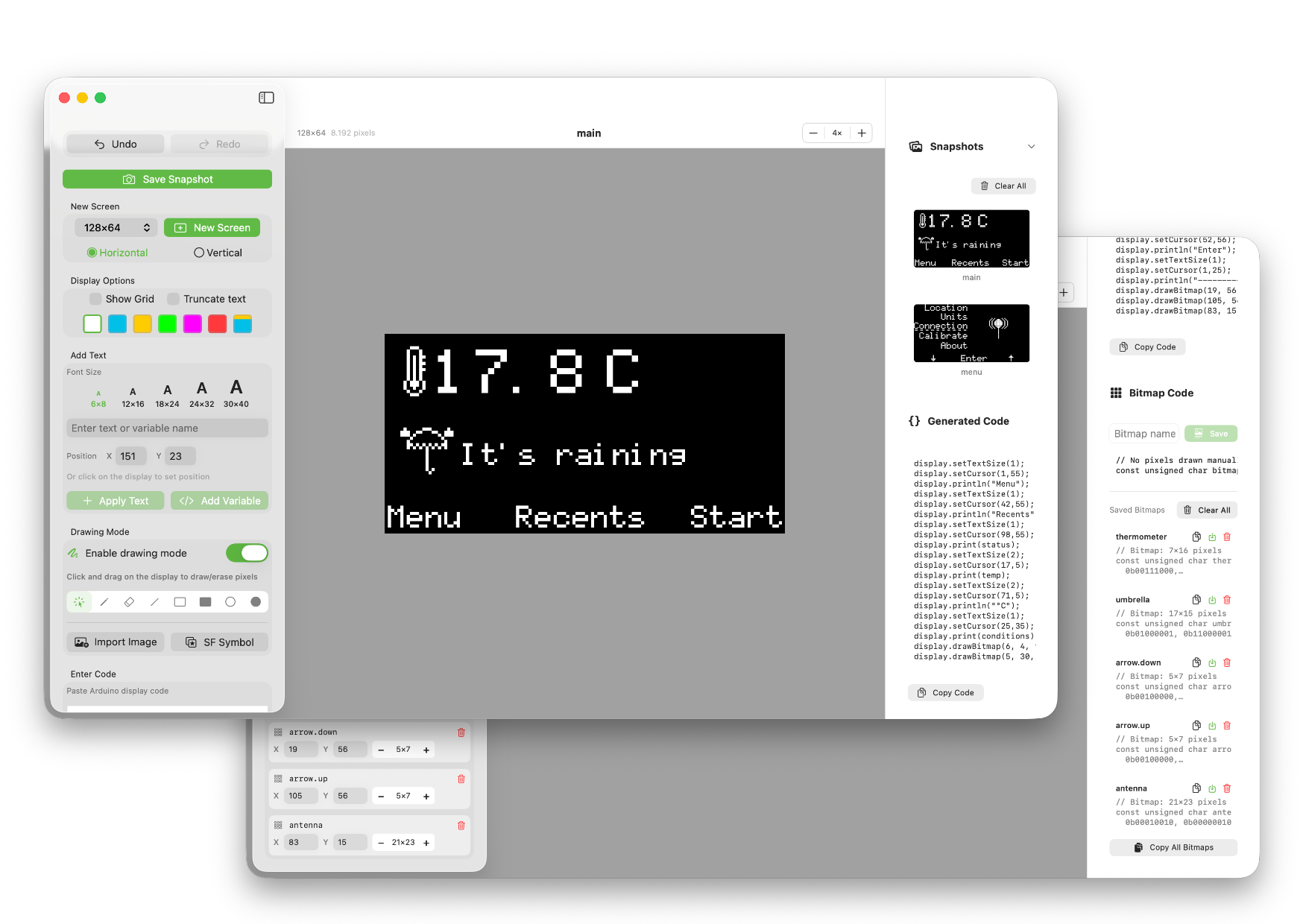Select the 24×32 font size
The height and width of the screenshot is (924, 1303).
coord(201,394)
